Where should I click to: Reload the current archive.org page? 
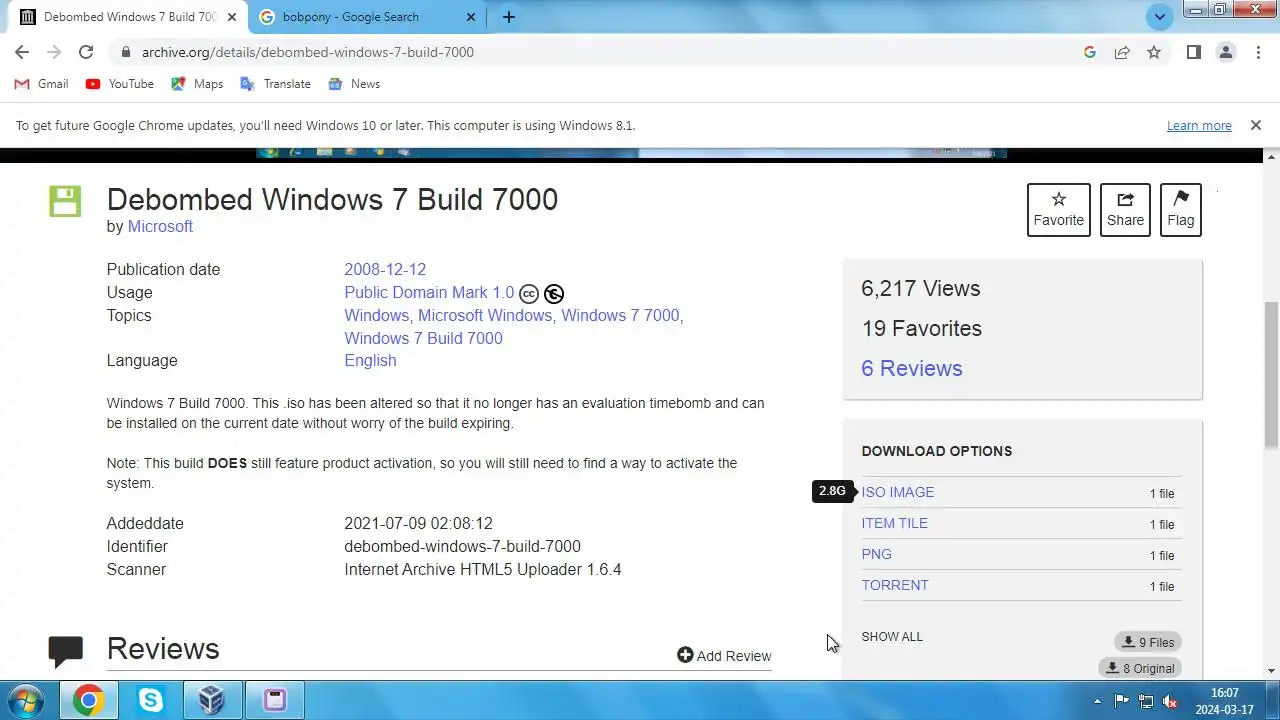click(86, 52)
